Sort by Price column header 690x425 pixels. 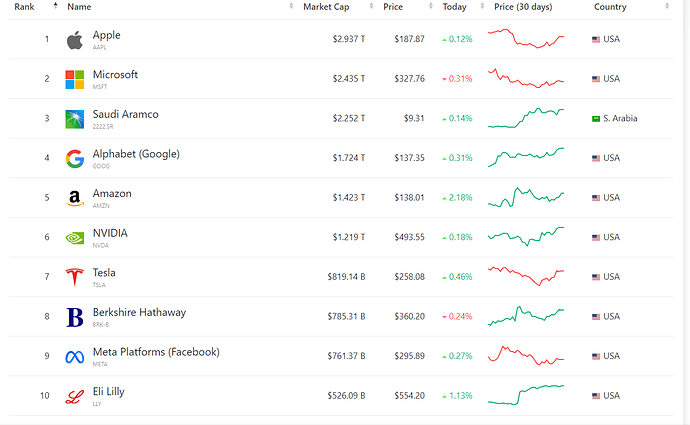click(x=394, y=7)
